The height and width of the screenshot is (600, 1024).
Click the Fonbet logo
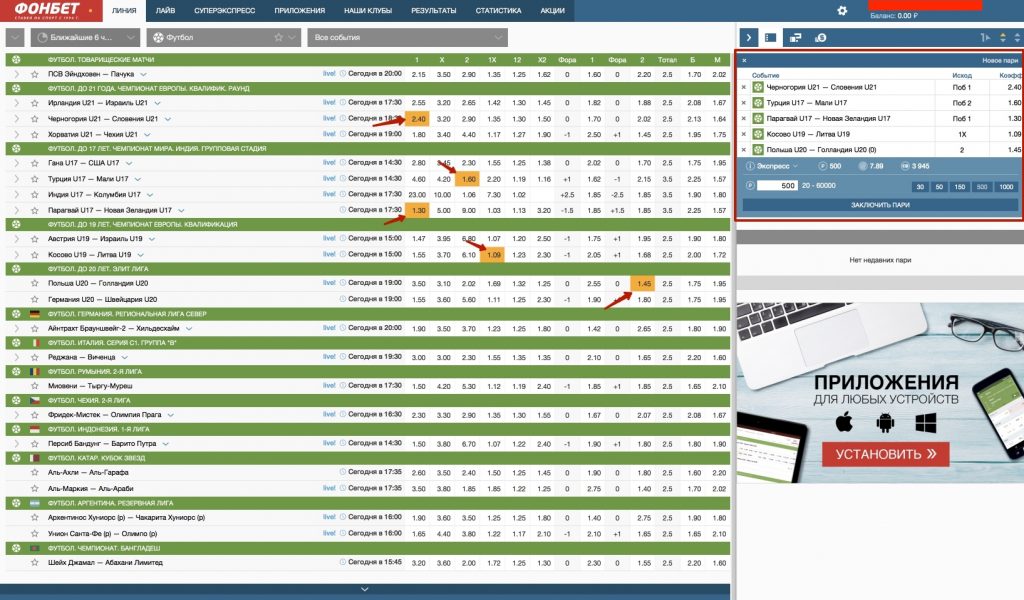coord(43,10)
